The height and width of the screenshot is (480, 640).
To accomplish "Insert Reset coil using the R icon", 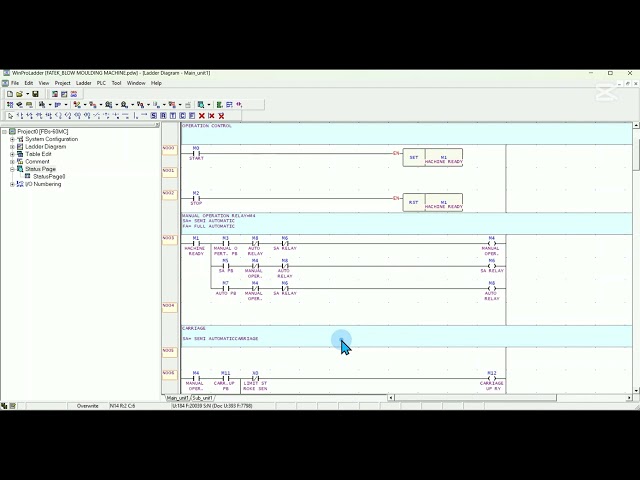I will [x=163, y=116].
